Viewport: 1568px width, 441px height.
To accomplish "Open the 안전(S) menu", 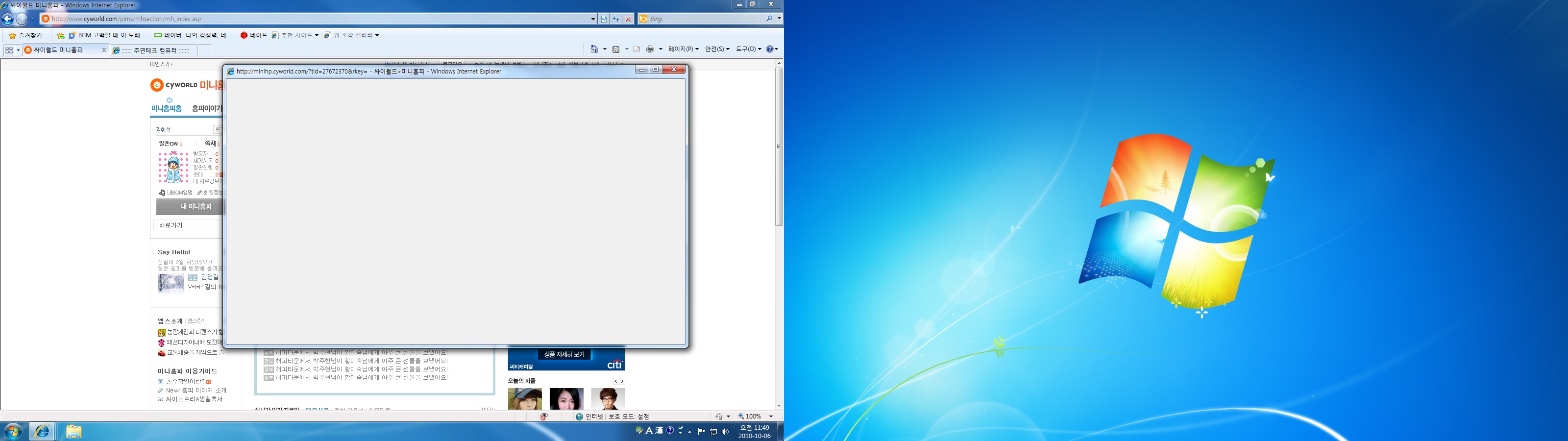I will pyautogui.click(x=718, y=49).
